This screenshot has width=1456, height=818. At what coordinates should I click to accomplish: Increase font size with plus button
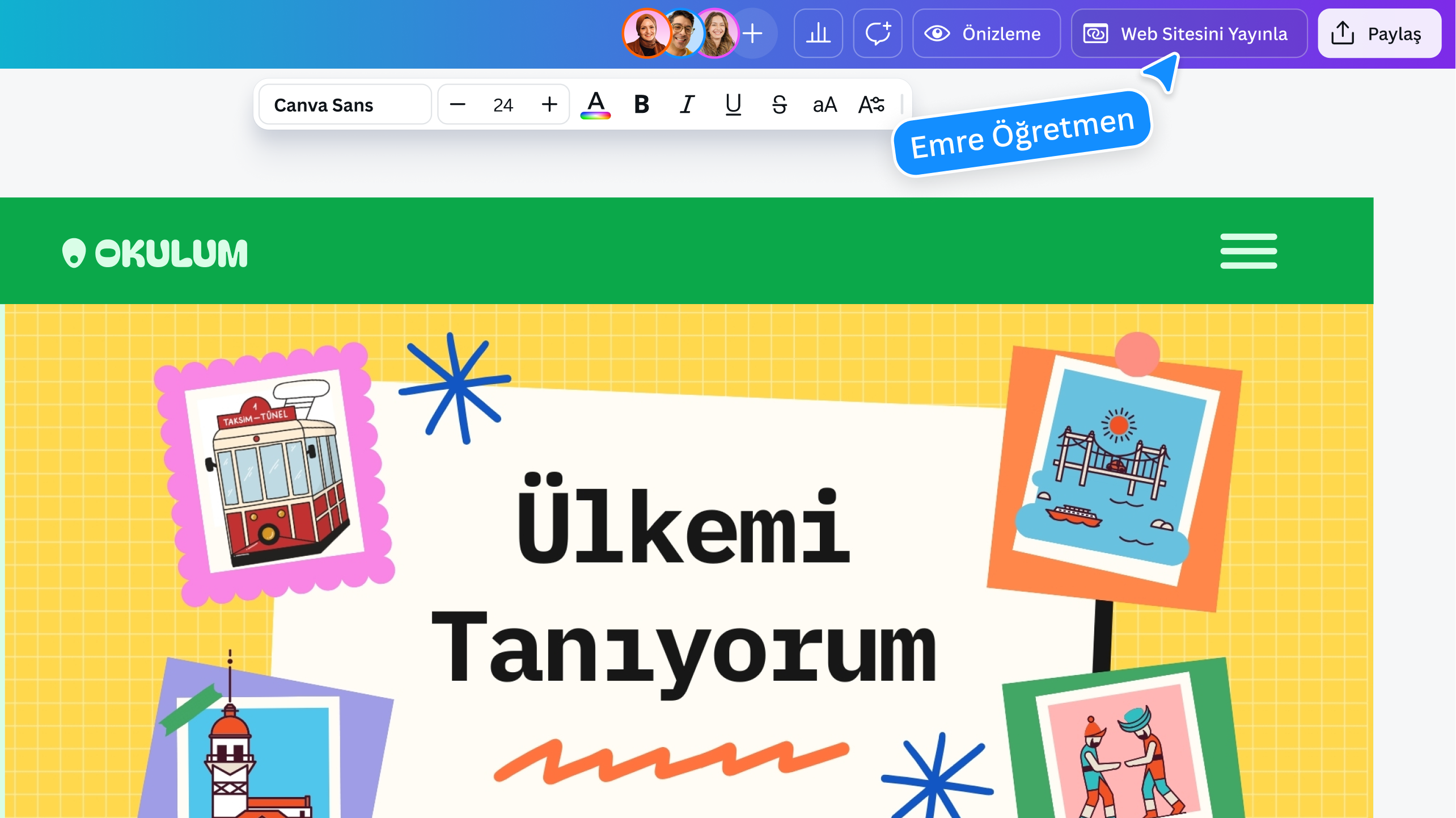pos(549,104)
